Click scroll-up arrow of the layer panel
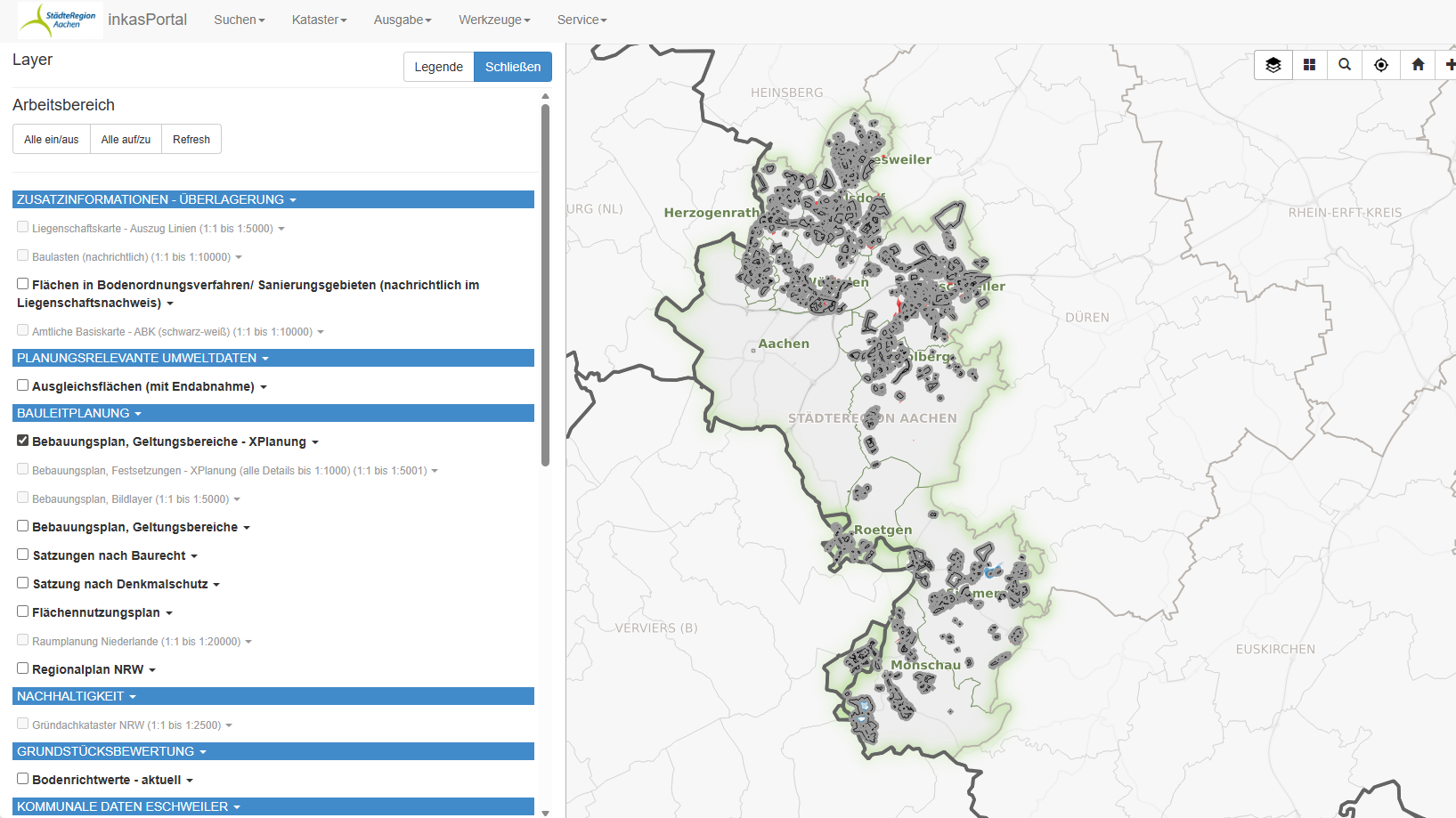Viewport: 1456px width, 818px height. click(x=545, y=96)
